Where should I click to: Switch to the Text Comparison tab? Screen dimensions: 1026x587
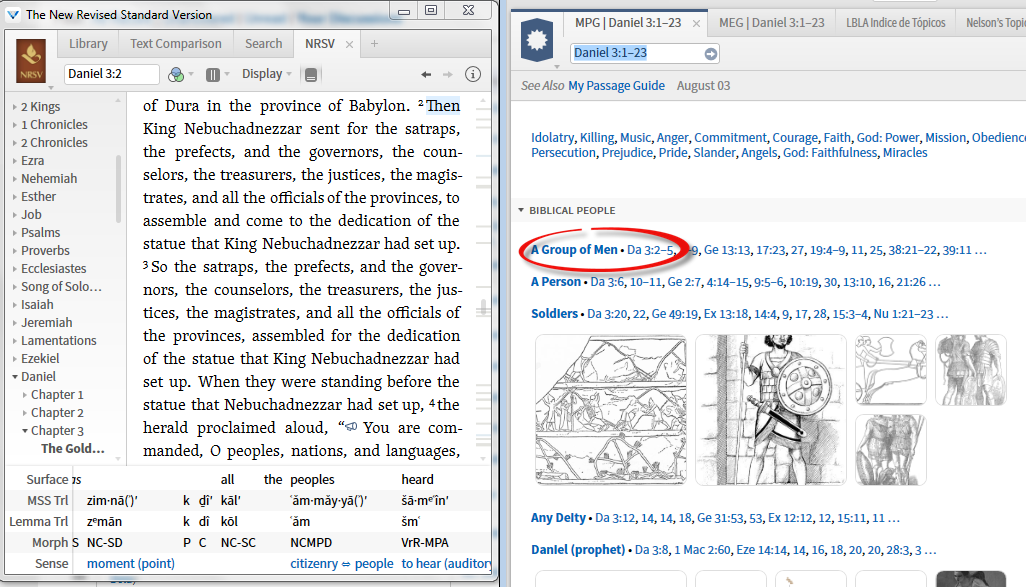(x=175, y=44)
